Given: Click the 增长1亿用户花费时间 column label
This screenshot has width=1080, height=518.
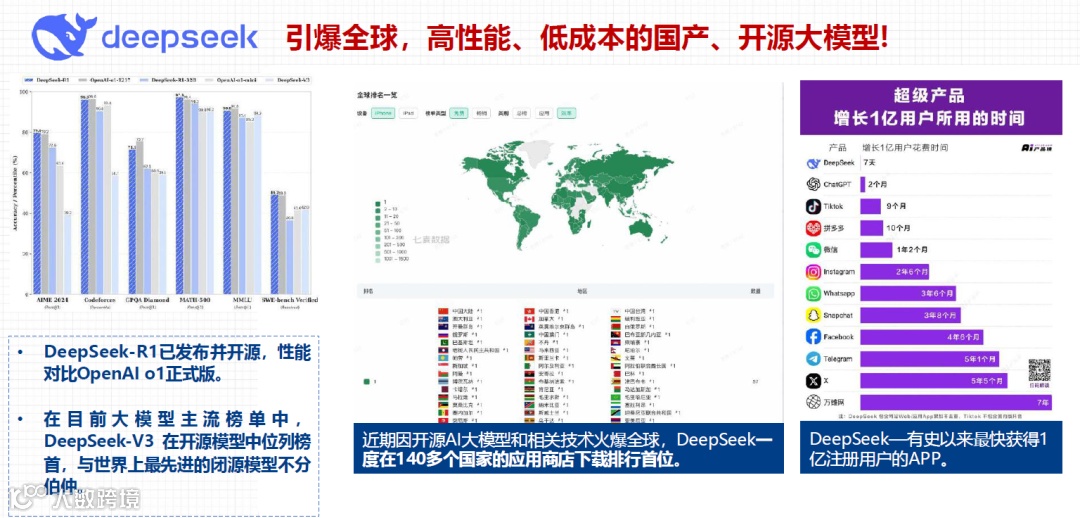Looking at the screenshot, I should click(x=905, y=147).
